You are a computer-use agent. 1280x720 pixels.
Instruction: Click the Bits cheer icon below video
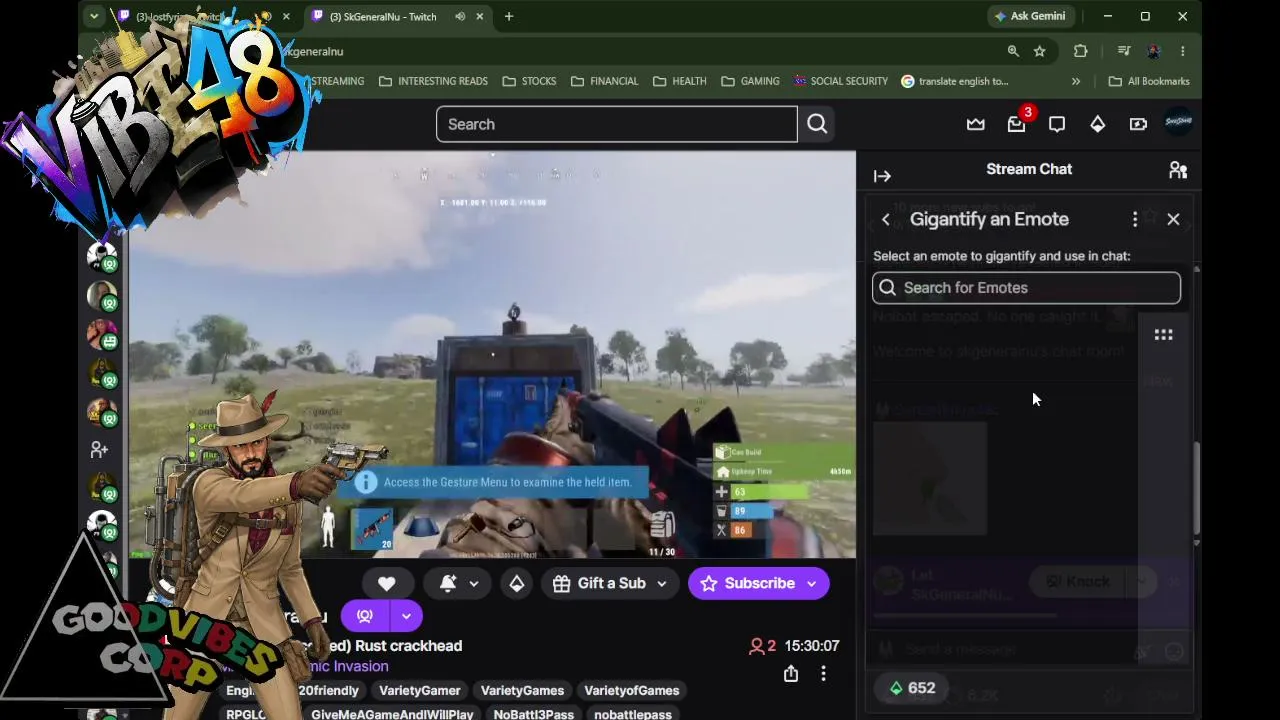pos(517,583)
